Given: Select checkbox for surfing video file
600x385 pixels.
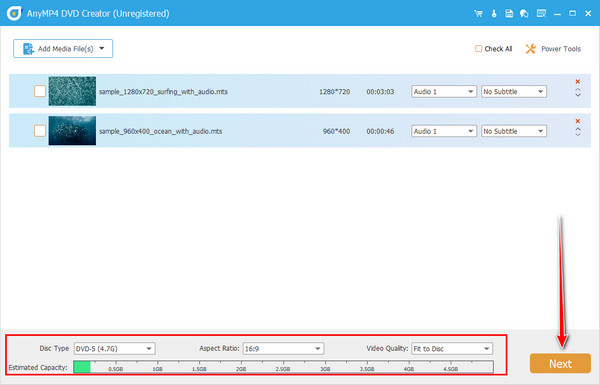Looking at the screenshot, I should (40, 91).
